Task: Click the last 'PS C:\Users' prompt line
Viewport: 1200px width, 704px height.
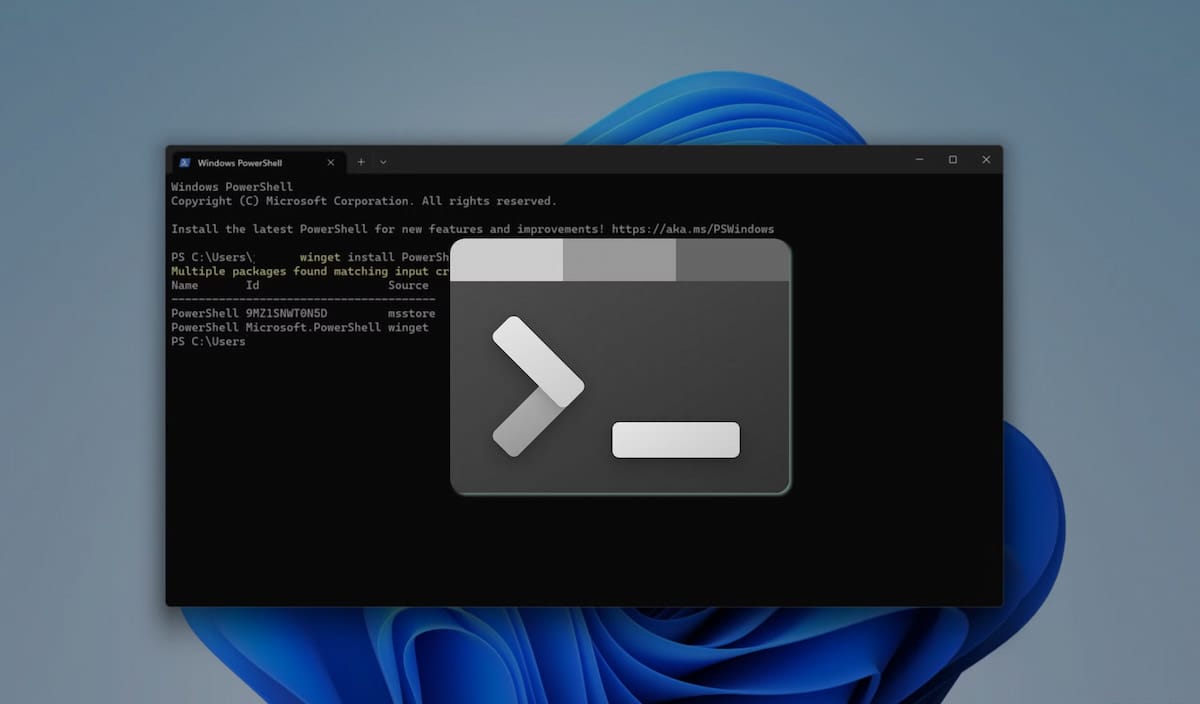Action: point(208,341)
